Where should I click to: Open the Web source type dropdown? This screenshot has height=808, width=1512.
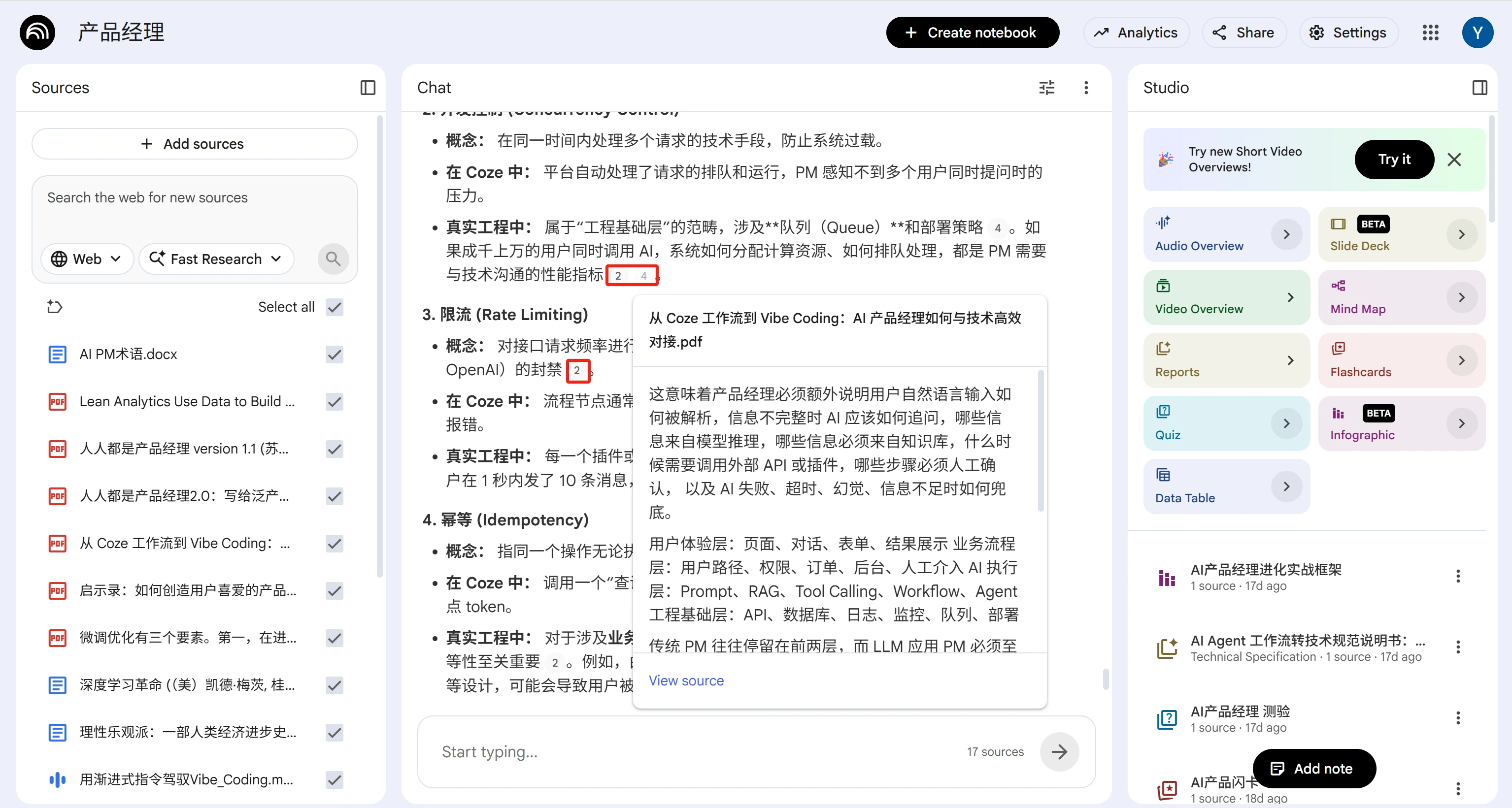click(87, 259)
